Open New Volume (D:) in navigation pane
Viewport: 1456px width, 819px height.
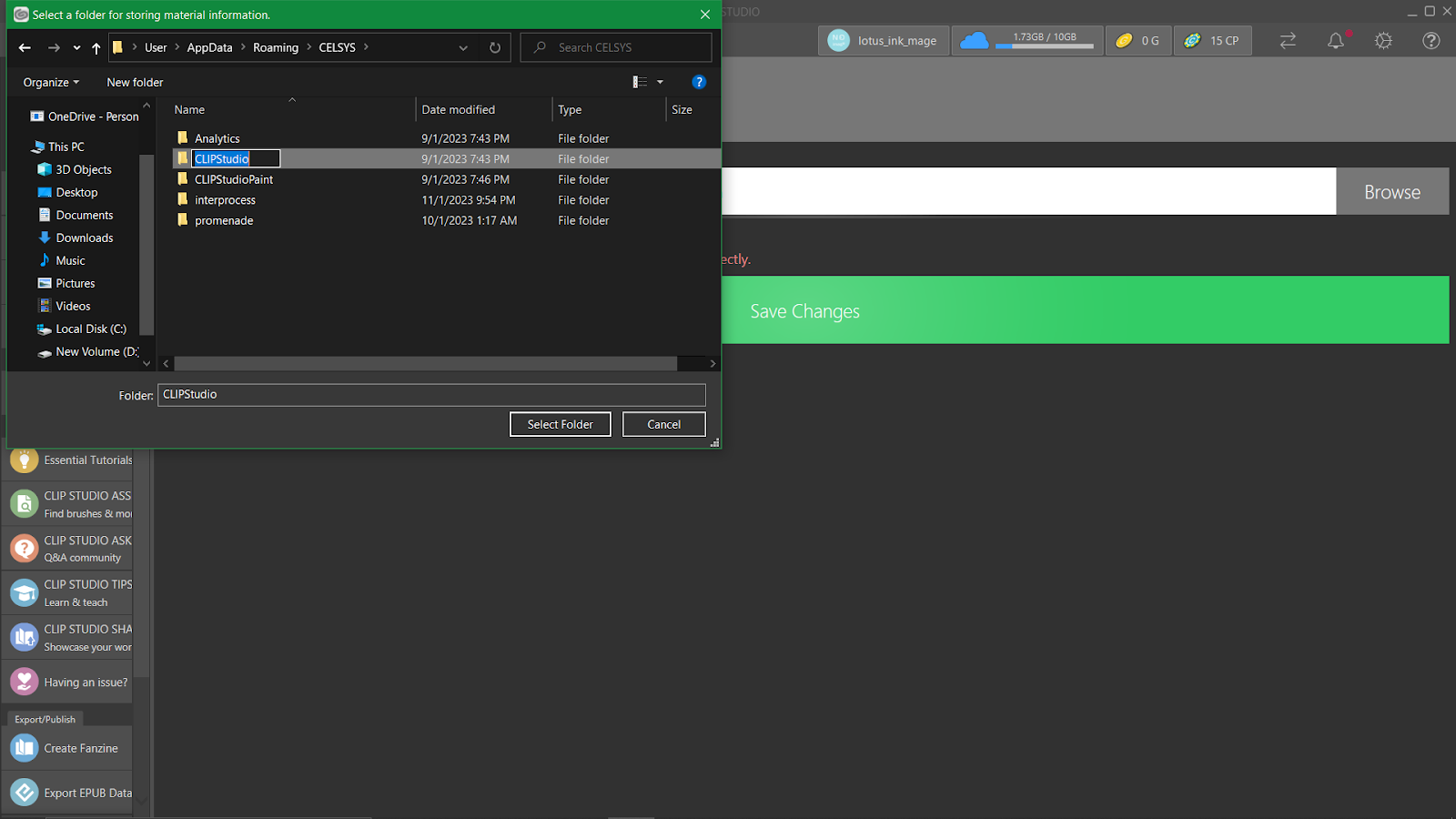click(88, 351)
